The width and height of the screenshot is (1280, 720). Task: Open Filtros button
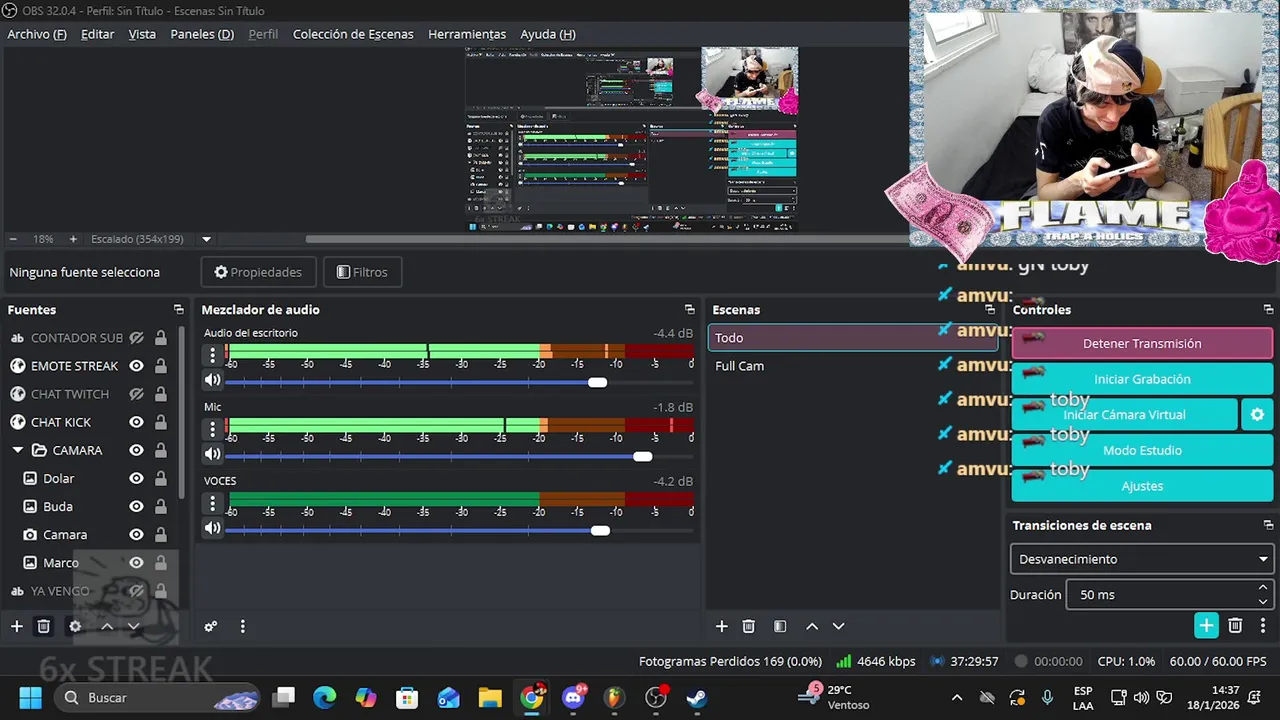tap(362, 272)
